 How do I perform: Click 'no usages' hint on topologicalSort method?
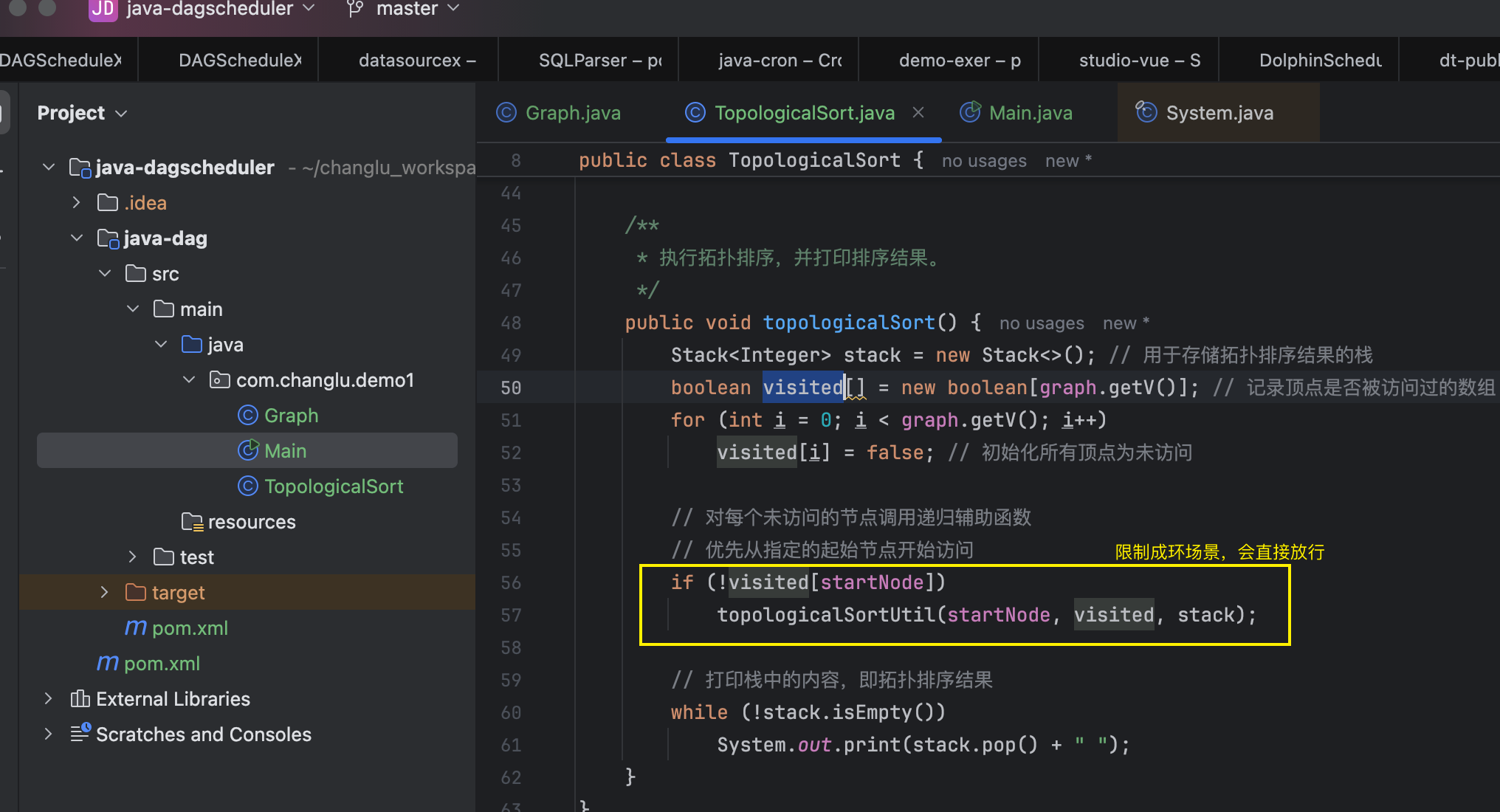(1042, 323)
